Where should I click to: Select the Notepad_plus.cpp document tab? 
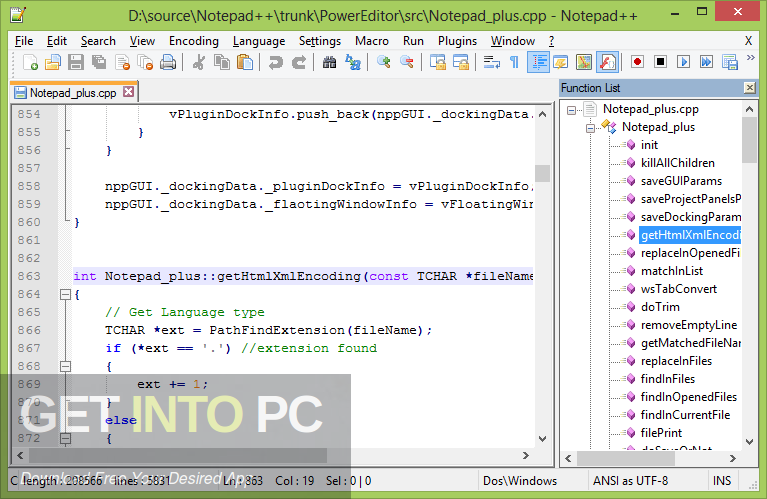click(x=73, y=92)
